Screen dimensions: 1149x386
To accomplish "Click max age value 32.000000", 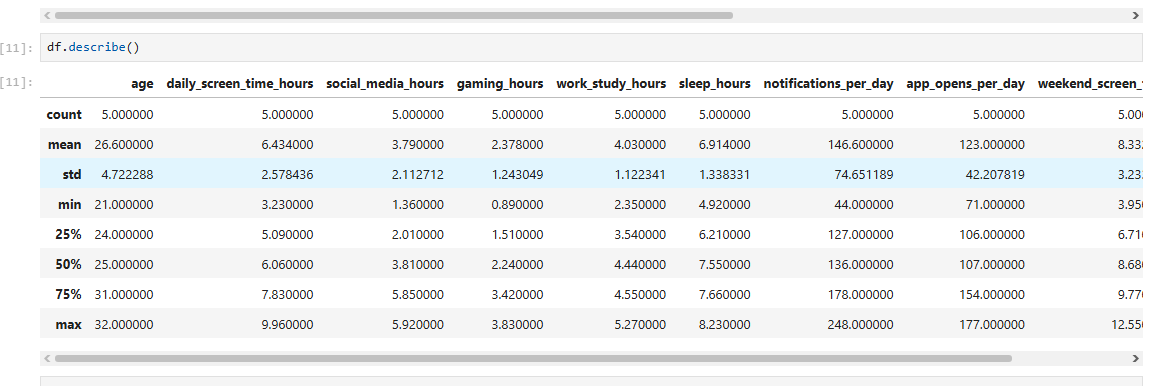I will tap(124, 324).
